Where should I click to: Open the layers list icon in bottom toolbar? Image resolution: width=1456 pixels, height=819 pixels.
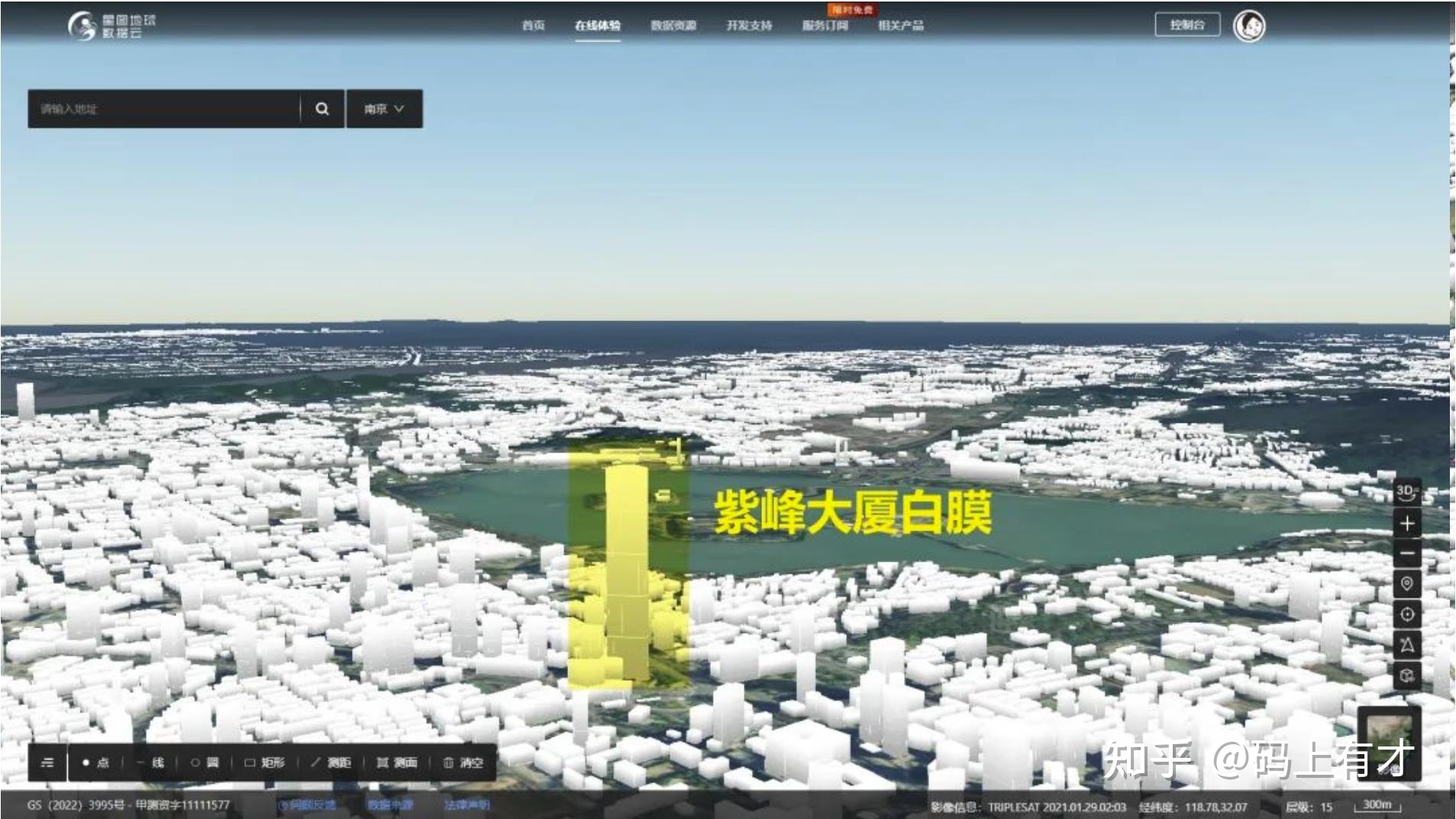click(x=47, y=763)
